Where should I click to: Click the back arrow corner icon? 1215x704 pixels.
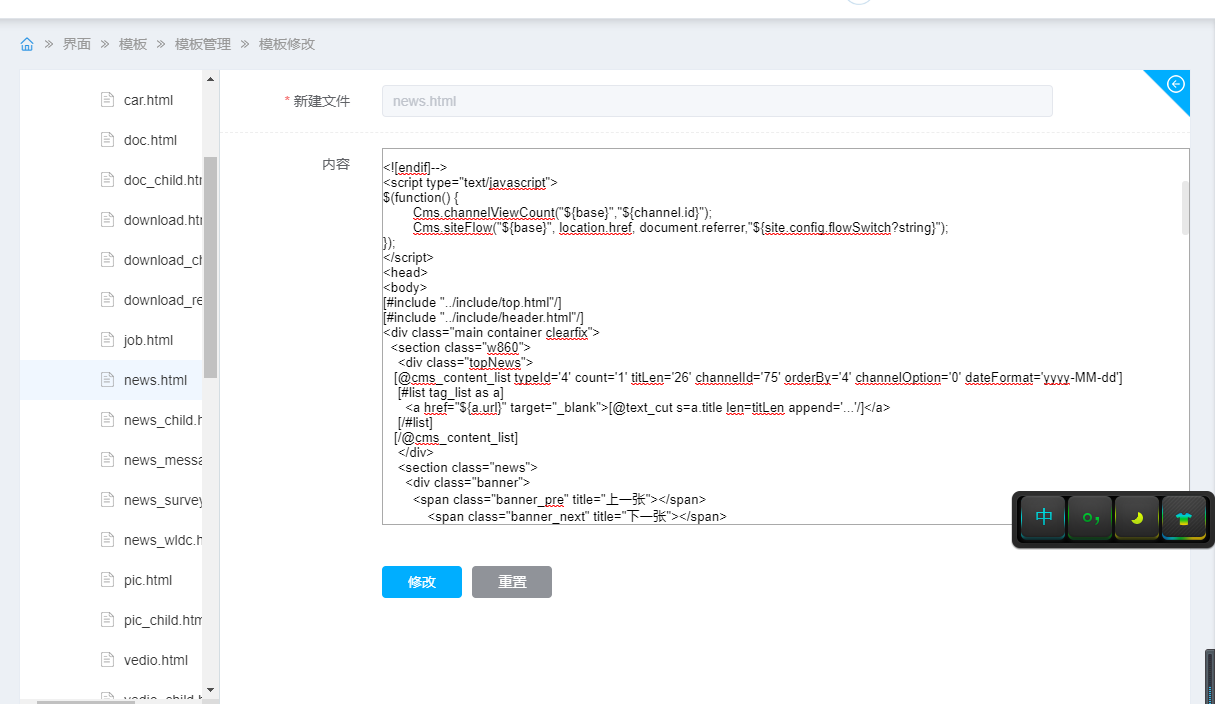(x=1176, y=84)
